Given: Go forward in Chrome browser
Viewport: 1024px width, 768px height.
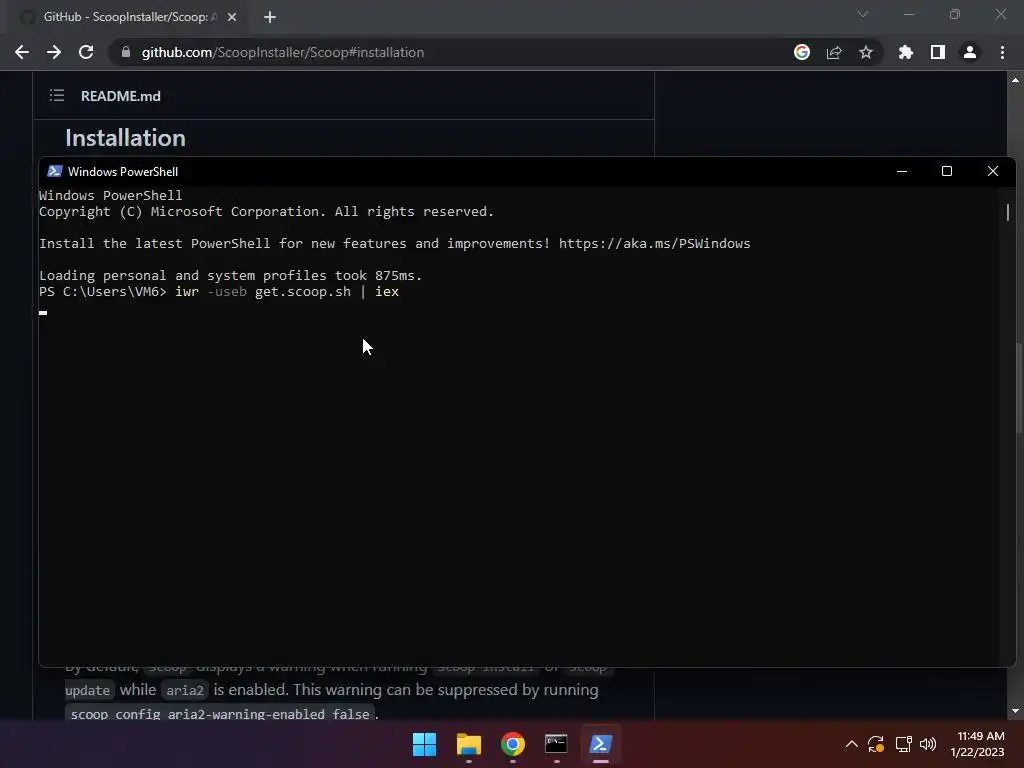Looking at the screenshot, I should 54,52.
